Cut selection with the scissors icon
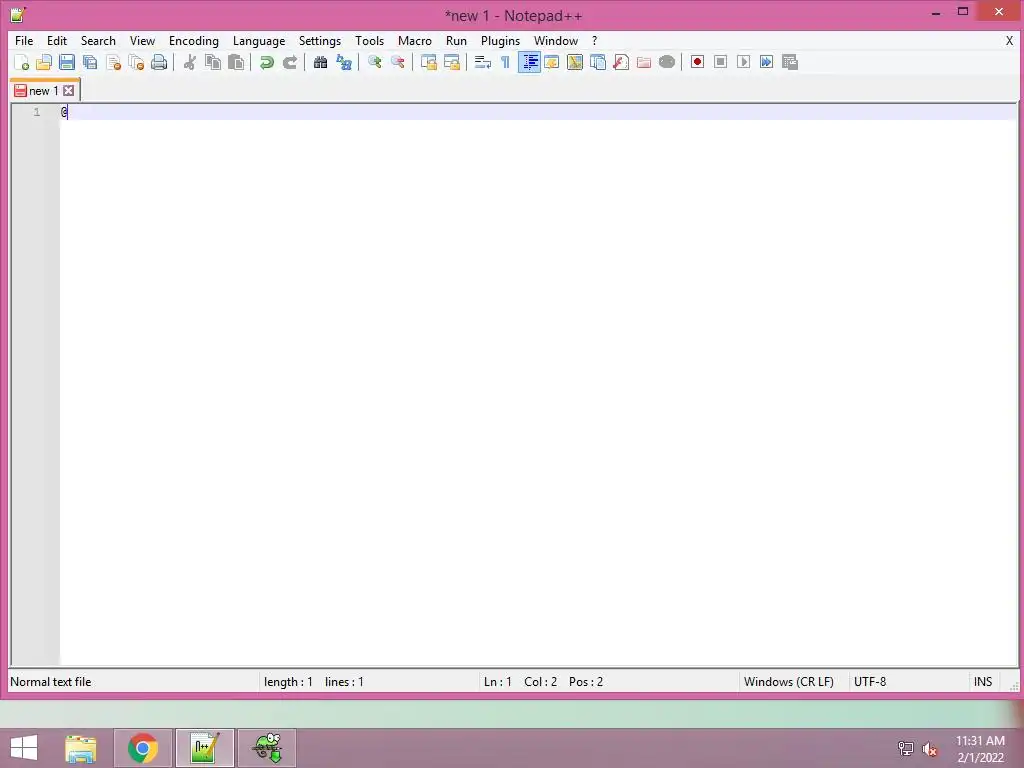Viewport: 1024px width, 768px height. (189, 62)
